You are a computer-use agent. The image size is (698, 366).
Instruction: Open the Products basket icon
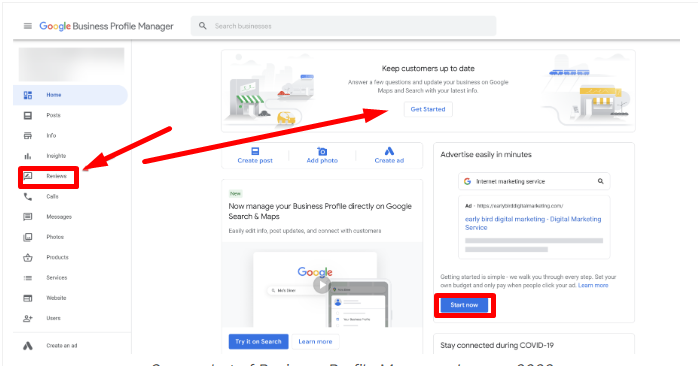28,257
